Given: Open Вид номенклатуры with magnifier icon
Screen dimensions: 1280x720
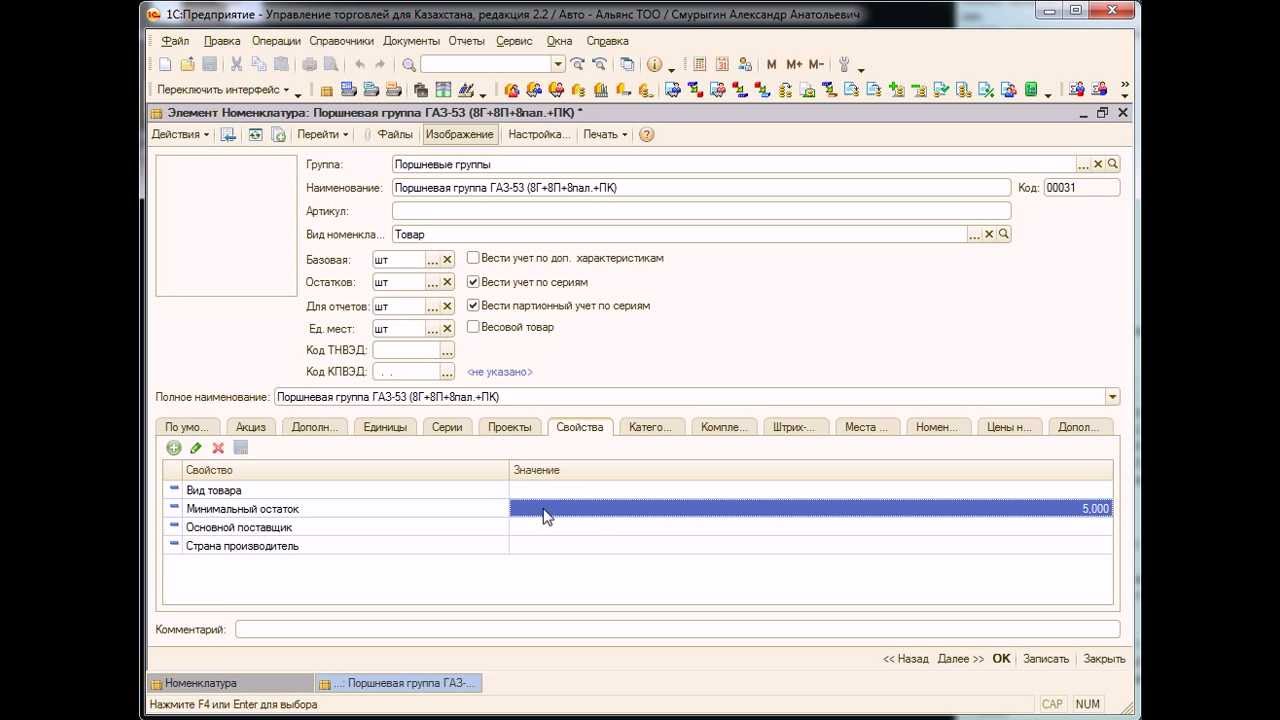Looking at the screenshot, I should (1004, 234).
